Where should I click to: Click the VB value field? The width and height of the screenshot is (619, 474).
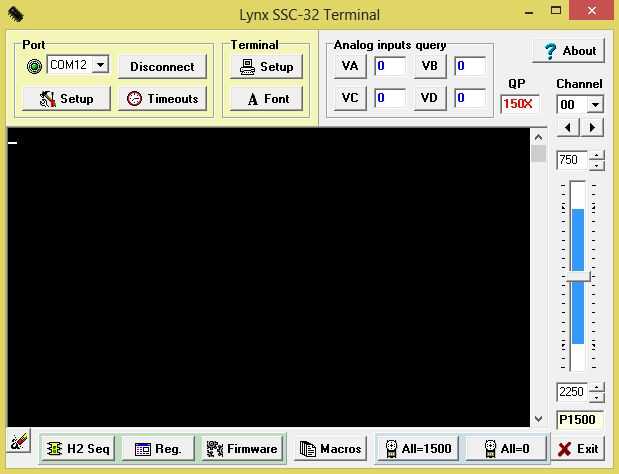[470, 66]
